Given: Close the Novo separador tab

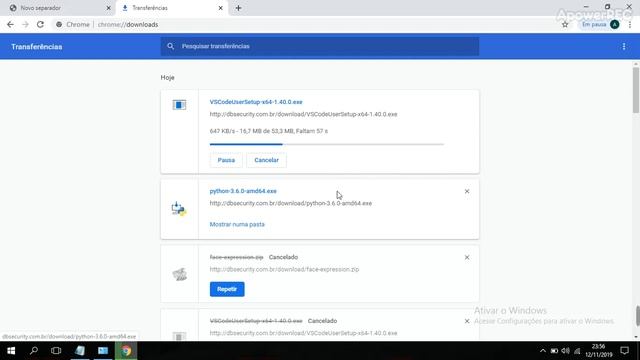Looking at the screenshot, I should pyautogui.click(x=108, y=8).
